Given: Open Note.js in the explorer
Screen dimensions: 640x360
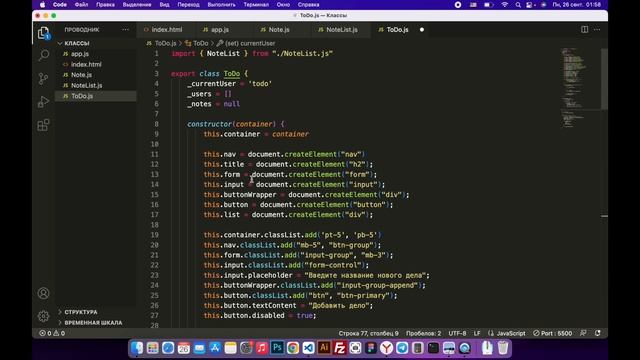Looking at the screenshot, I should pos(96,75).
